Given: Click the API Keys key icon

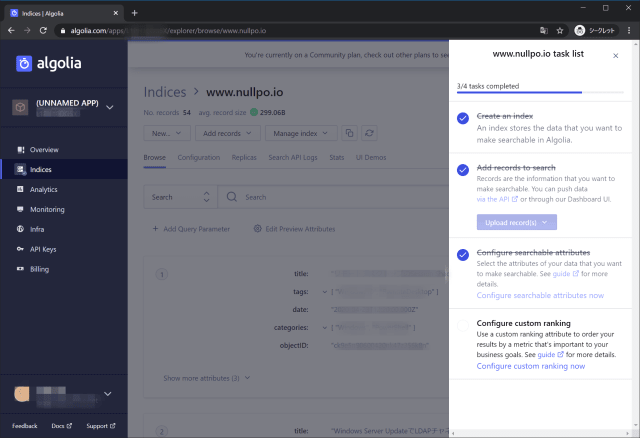Looking at the screenshot, I should click(20, 249).
